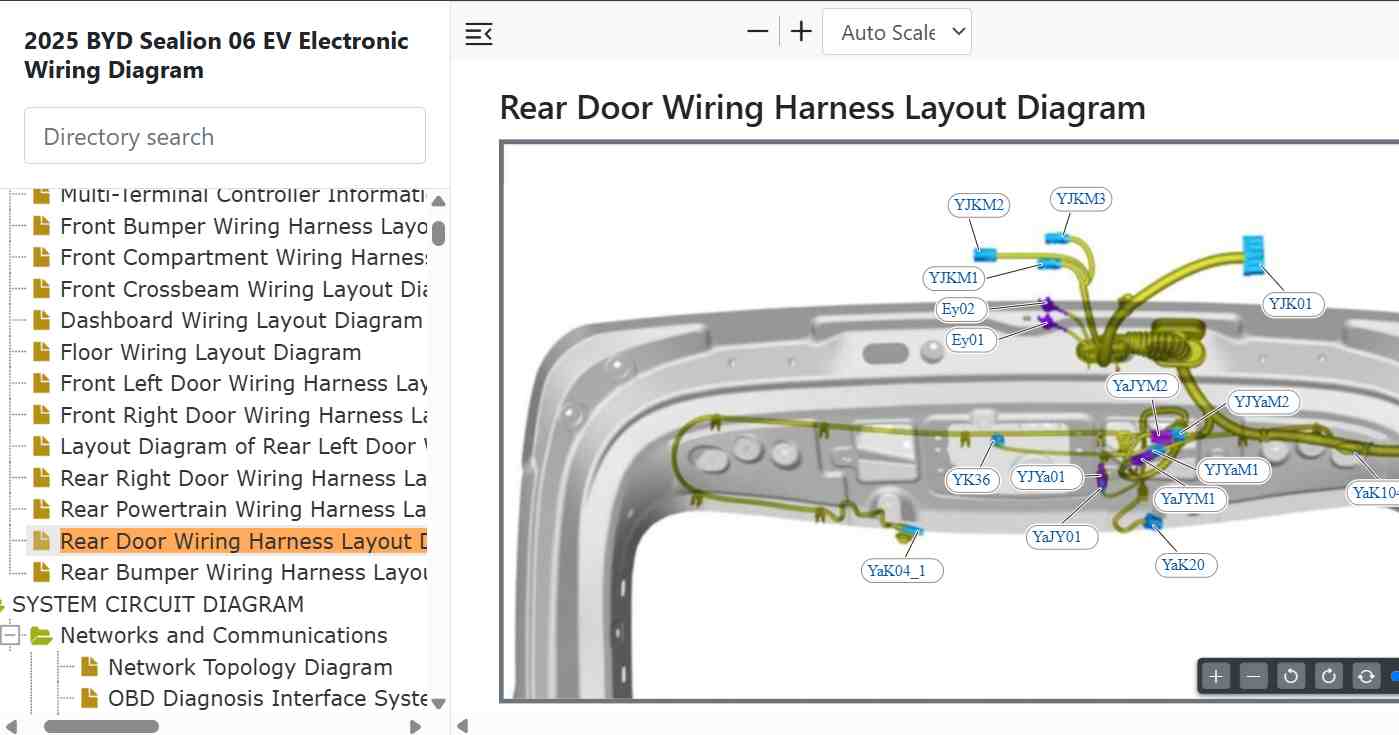Select the highlighted Rear Door Wiring Harness item
This screenshot has height=735, width=1399.
(x=244, y=541)
